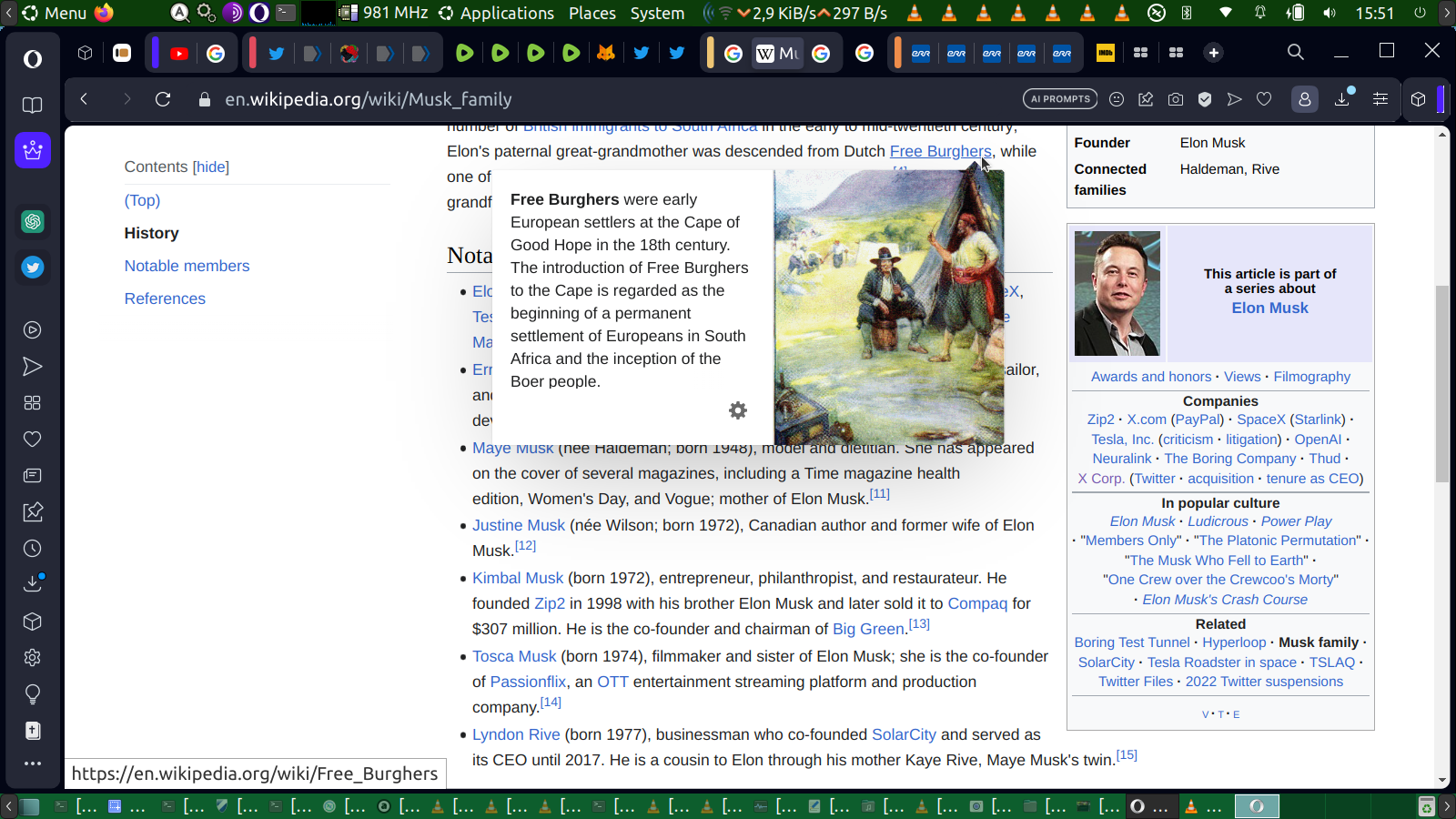1456x819 pixels.
Task: Switch to the IMDb tab
Action: [x=1106, y=53]
